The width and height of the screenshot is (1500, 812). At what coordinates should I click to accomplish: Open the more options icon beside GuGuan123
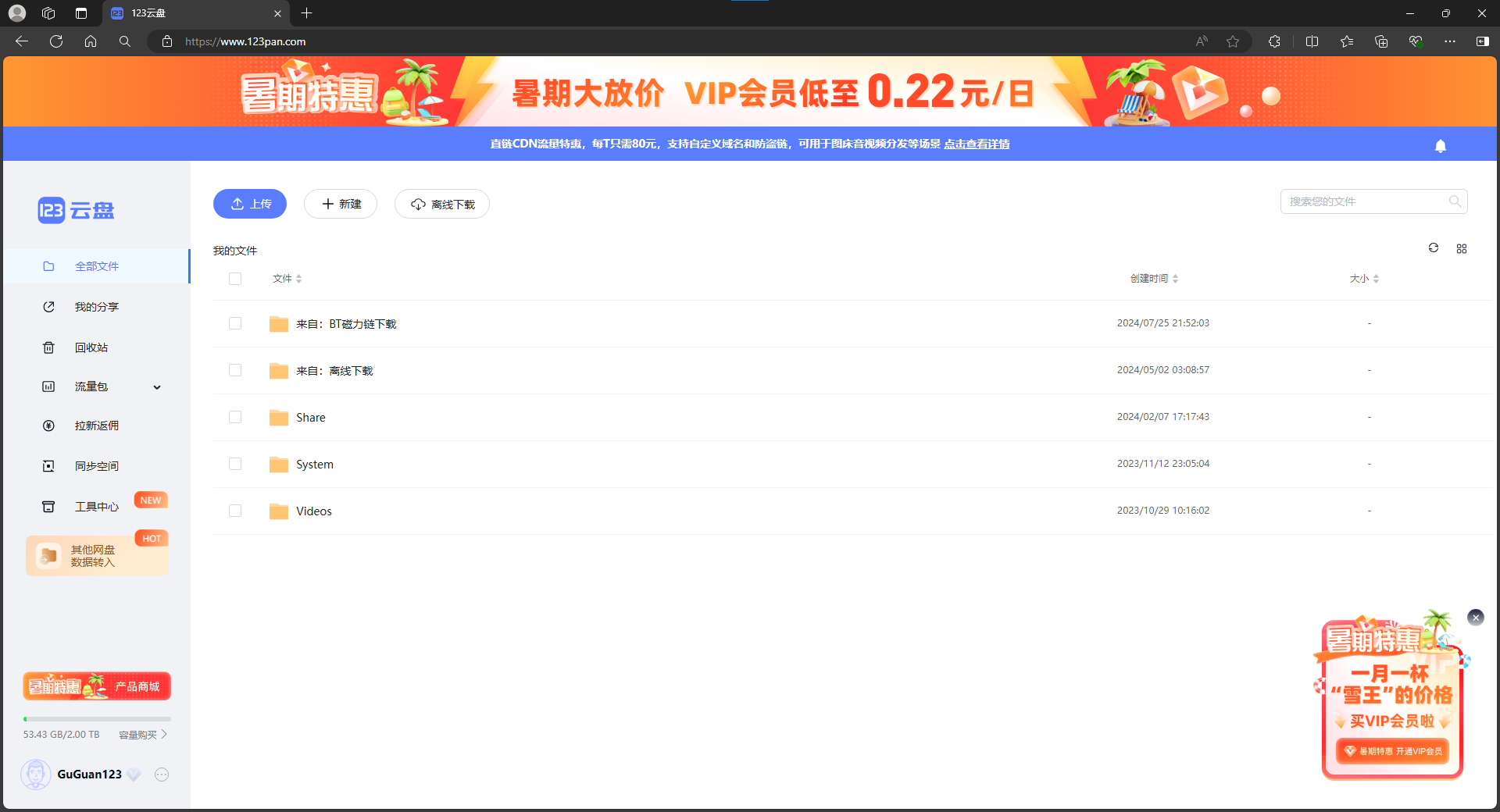pyautogui.click(x=162, y=775)
